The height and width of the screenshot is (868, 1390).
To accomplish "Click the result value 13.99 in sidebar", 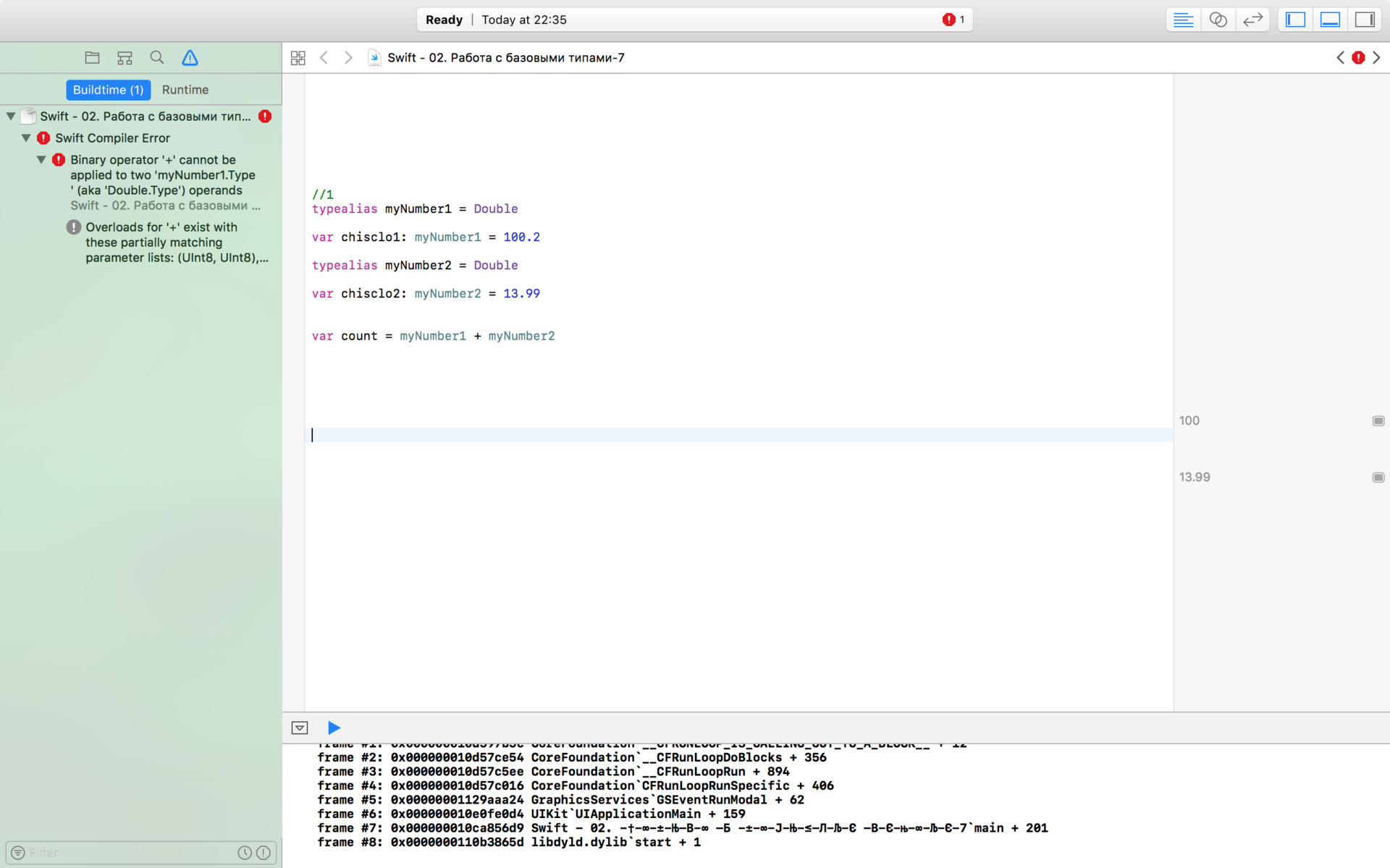I will tap(1195, 477).
